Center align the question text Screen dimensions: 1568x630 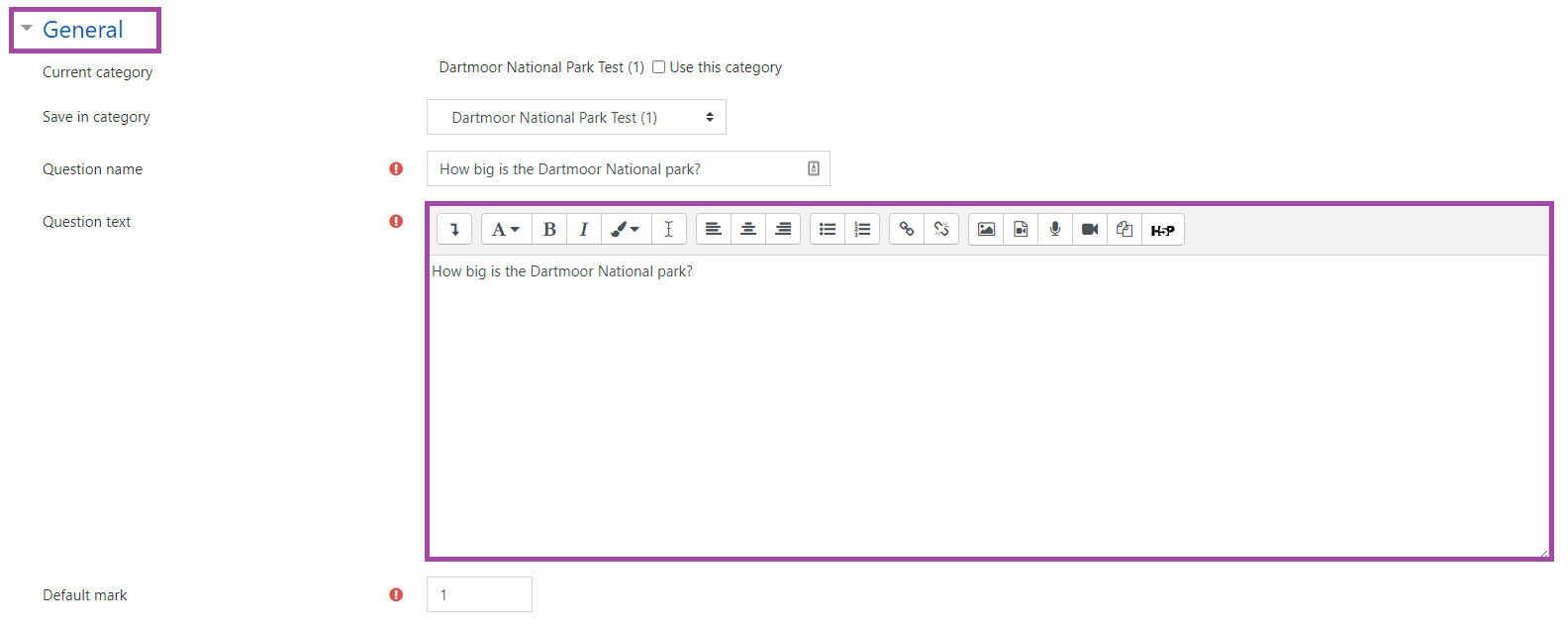pyautogui.click(x=748, y=230)
